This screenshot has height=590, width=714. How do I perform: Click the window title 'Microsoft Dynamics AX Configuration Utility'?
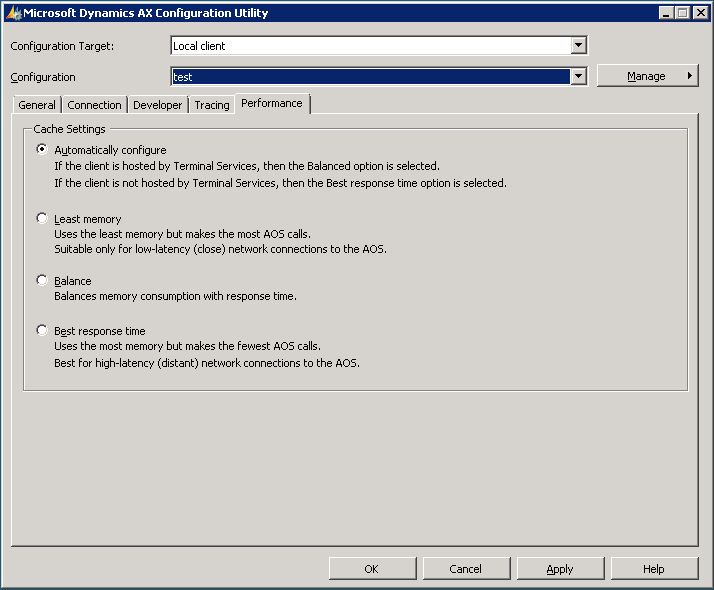pyautogui.click(x=146, y=13)
